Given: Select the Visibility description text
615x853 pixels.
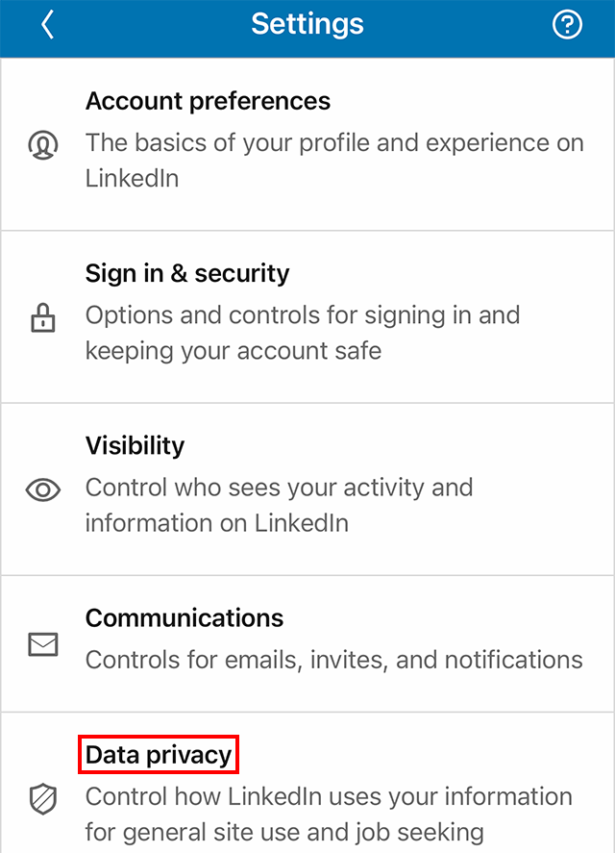Looking at the screenshot, I should (x=280, y=505).
